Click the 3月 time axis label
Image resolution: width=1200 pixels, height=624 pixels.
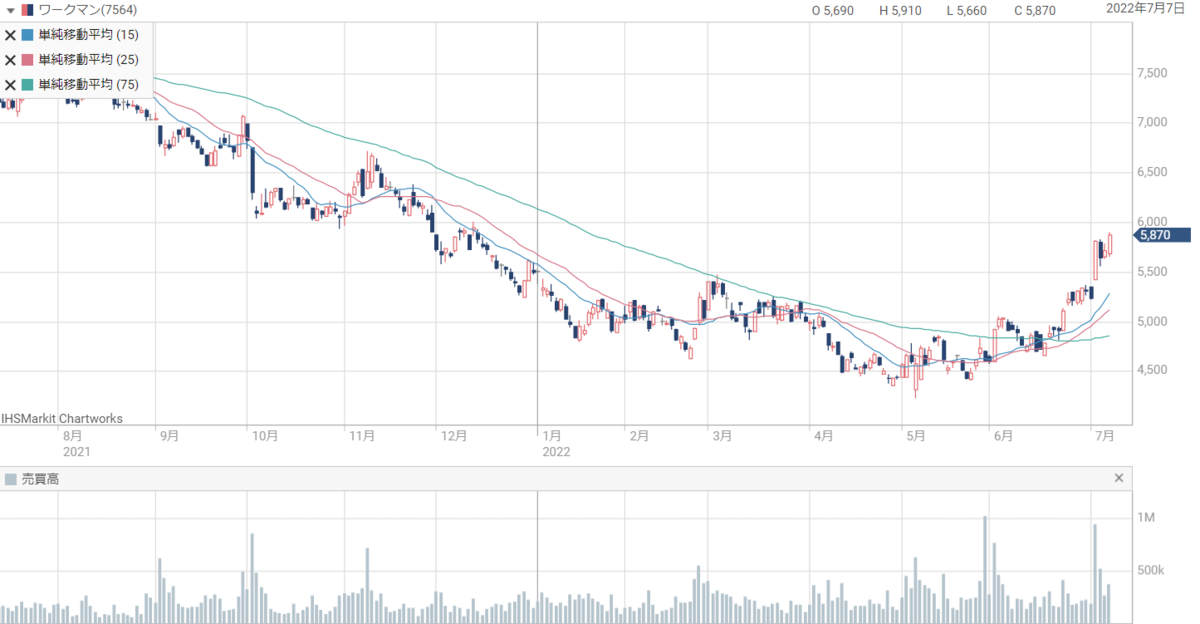721,436
